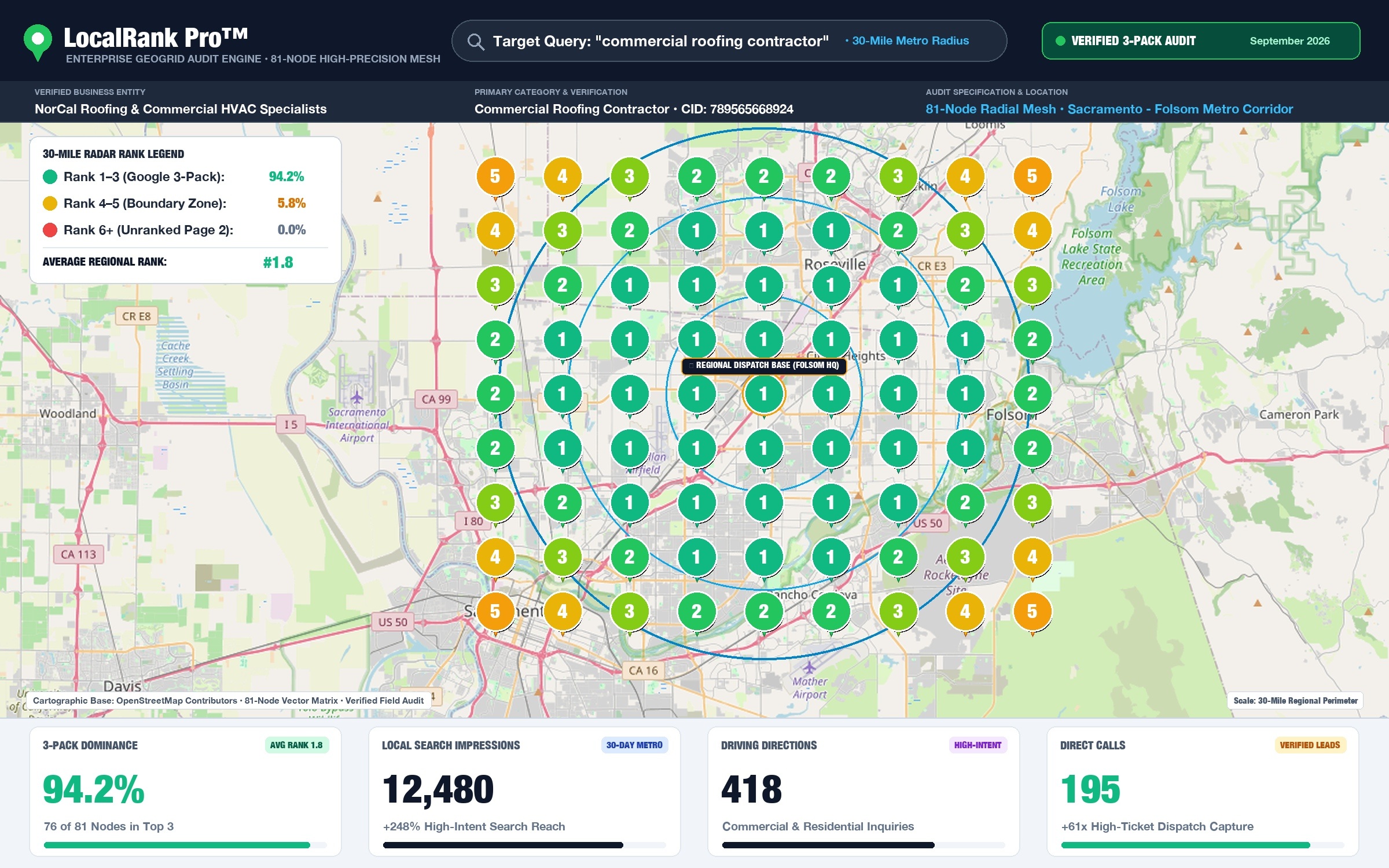Click the HIGH-INTENT tag
The width and height of the screenshot is (1389, 868).
[978, 745]
